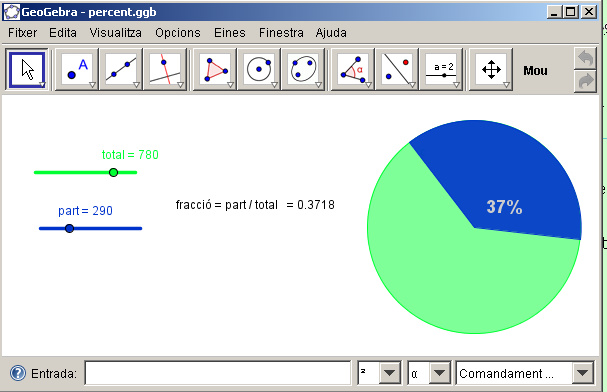This screenshot has width=607, height=392.
Task: Expand the Slider tool submenu triangle
Action: (x=456, y=85)
